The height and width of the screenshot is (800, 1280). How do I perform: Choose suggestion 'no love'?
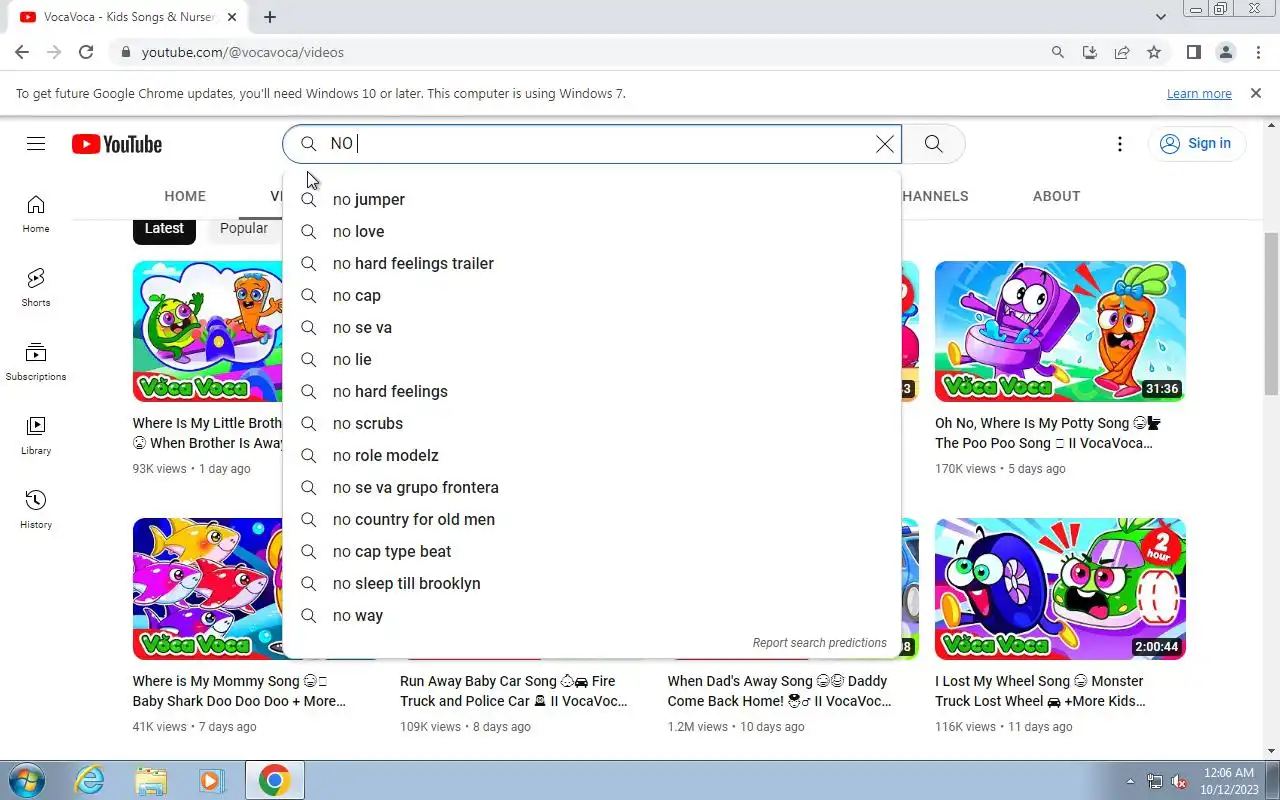tap(592, 231)
